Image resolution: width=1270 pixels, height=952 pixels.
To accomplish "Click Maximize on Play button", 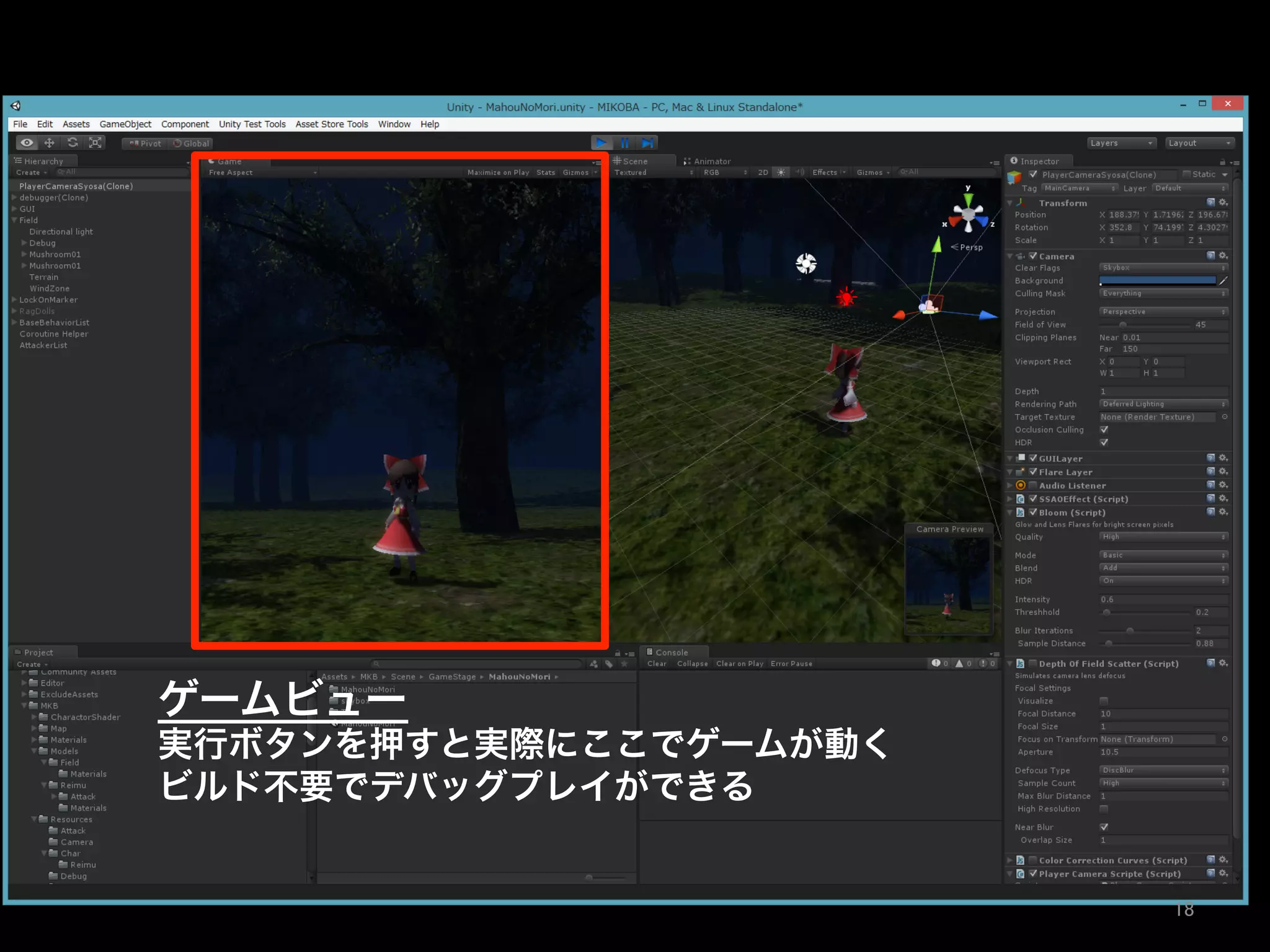I will (498, 172).
